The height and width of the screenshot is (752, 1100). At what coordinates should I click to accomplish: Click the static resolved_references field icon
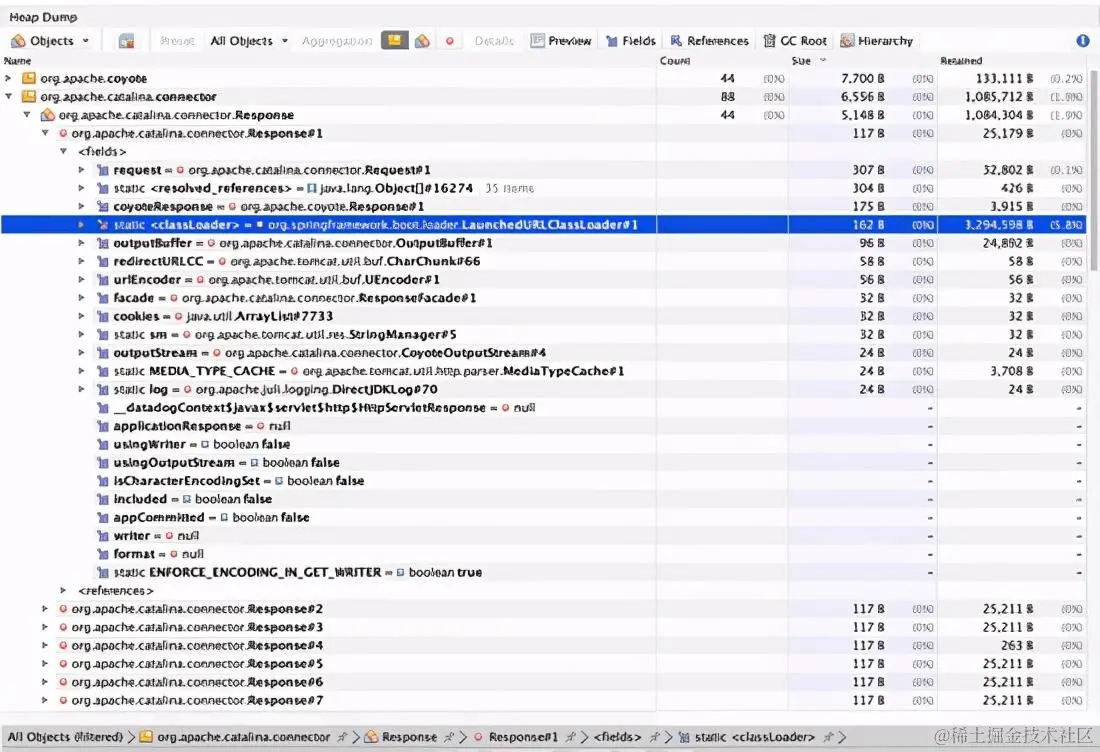click(x=102, y=188)
